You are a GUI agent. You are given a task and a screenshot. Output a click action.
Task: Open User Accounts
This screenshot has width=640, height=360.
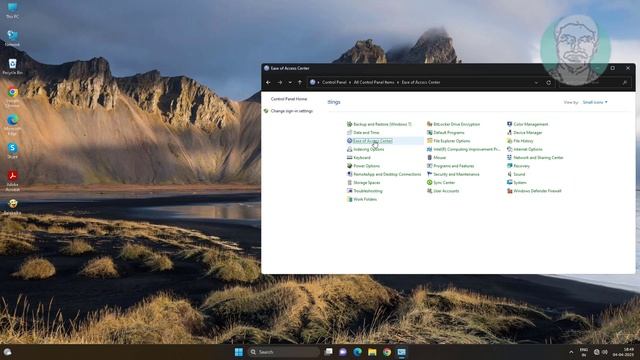coord(443,191)
